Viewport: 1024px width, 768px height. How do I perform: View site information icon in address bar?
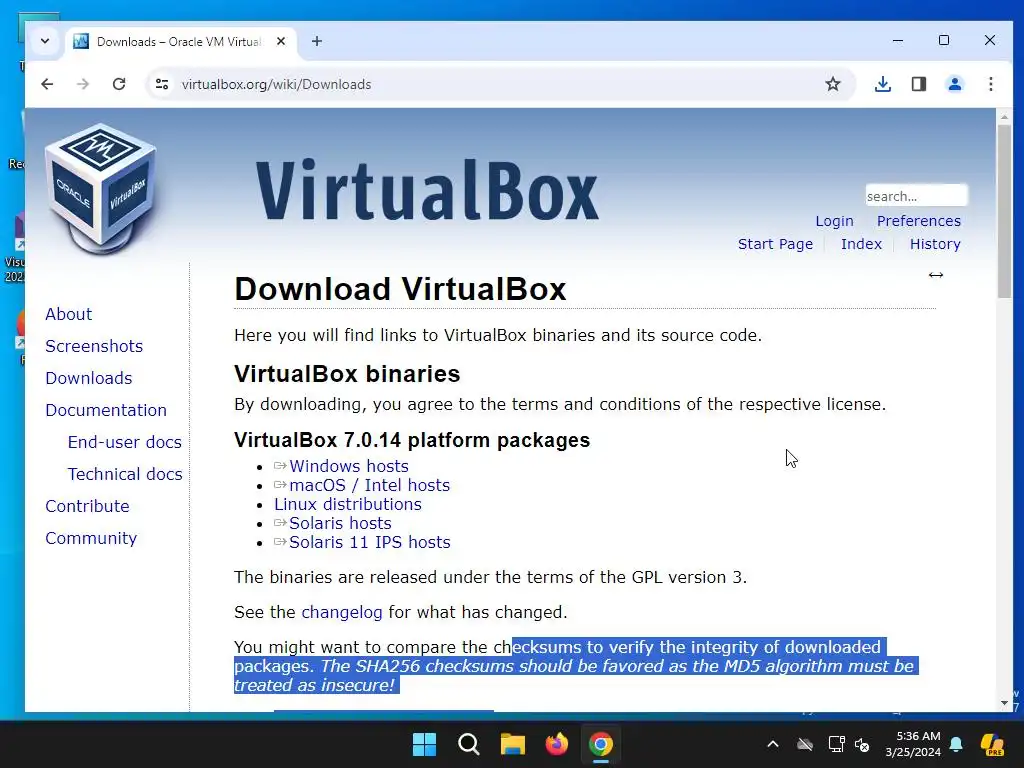click(x=162, y=84)
